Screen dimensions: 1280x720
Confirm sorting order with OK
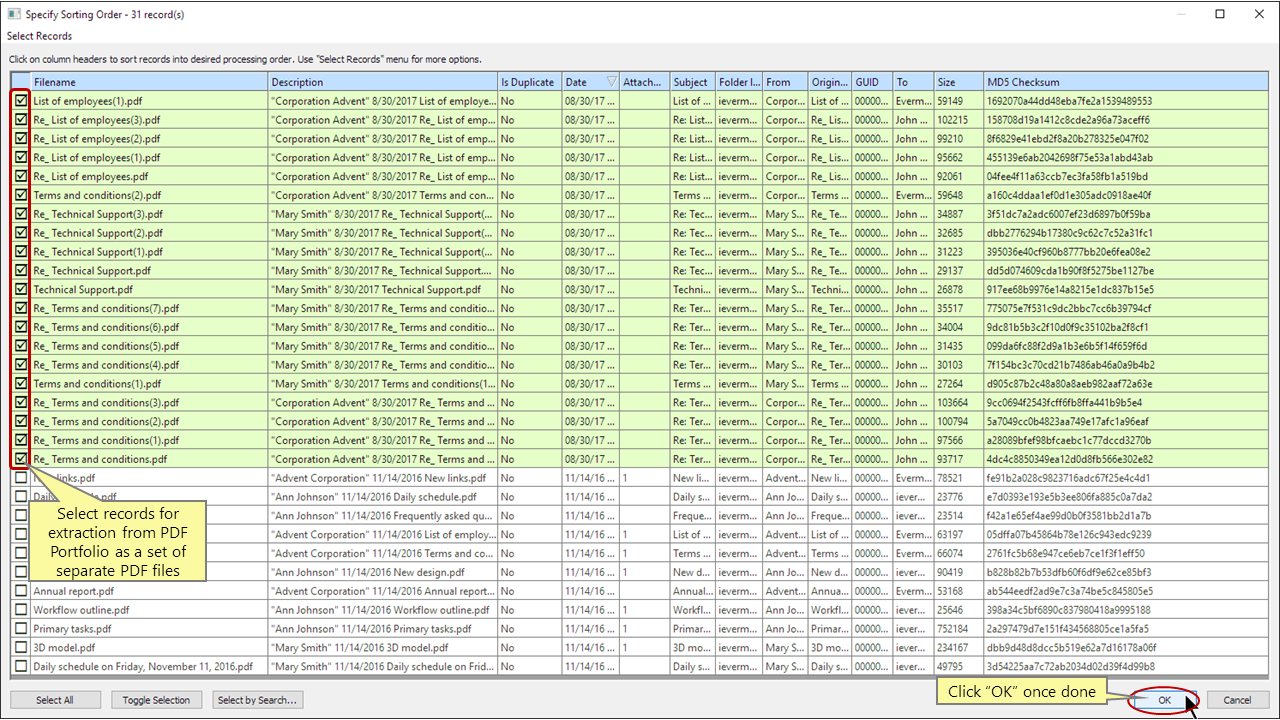pos(1163,700)
